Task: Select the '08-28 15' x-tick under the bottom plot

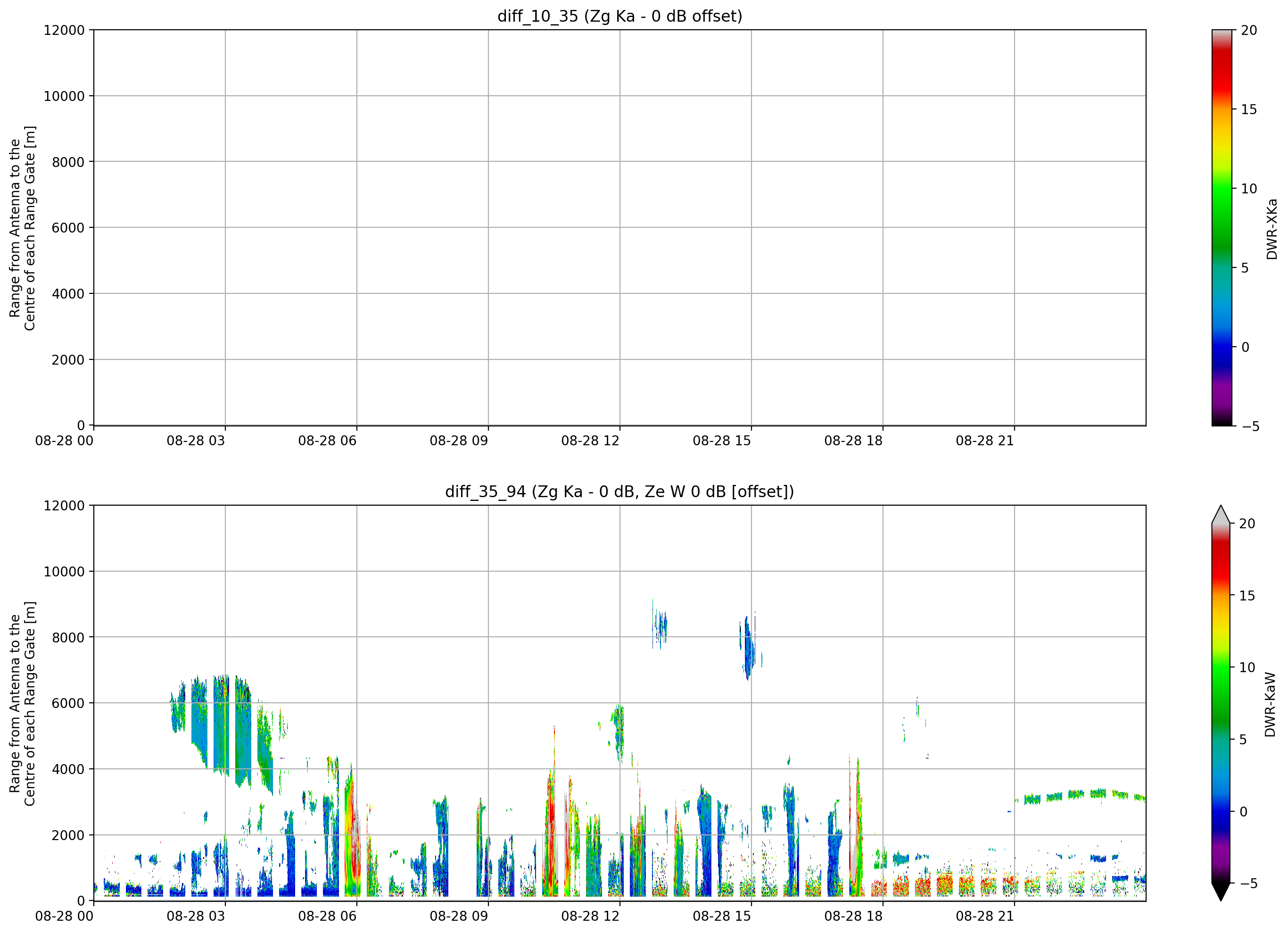Action: coord(722,916)
